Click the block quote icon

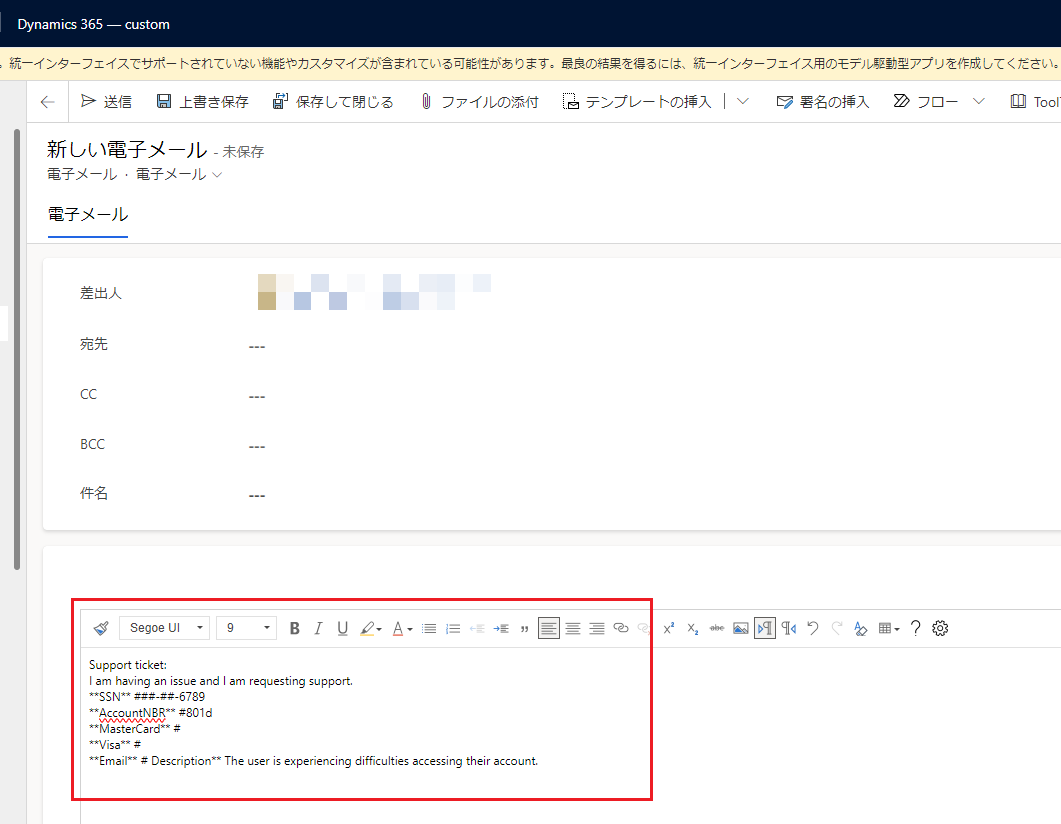click(524, 628)
